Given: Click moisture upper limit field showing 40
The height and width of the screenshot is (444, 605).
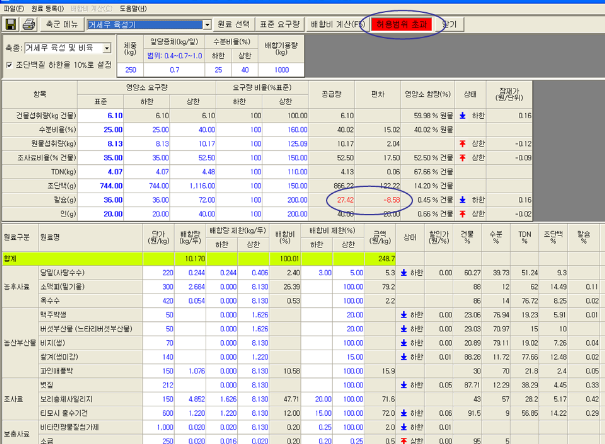Looking at the screenshot, I should [x=245, y=70].
